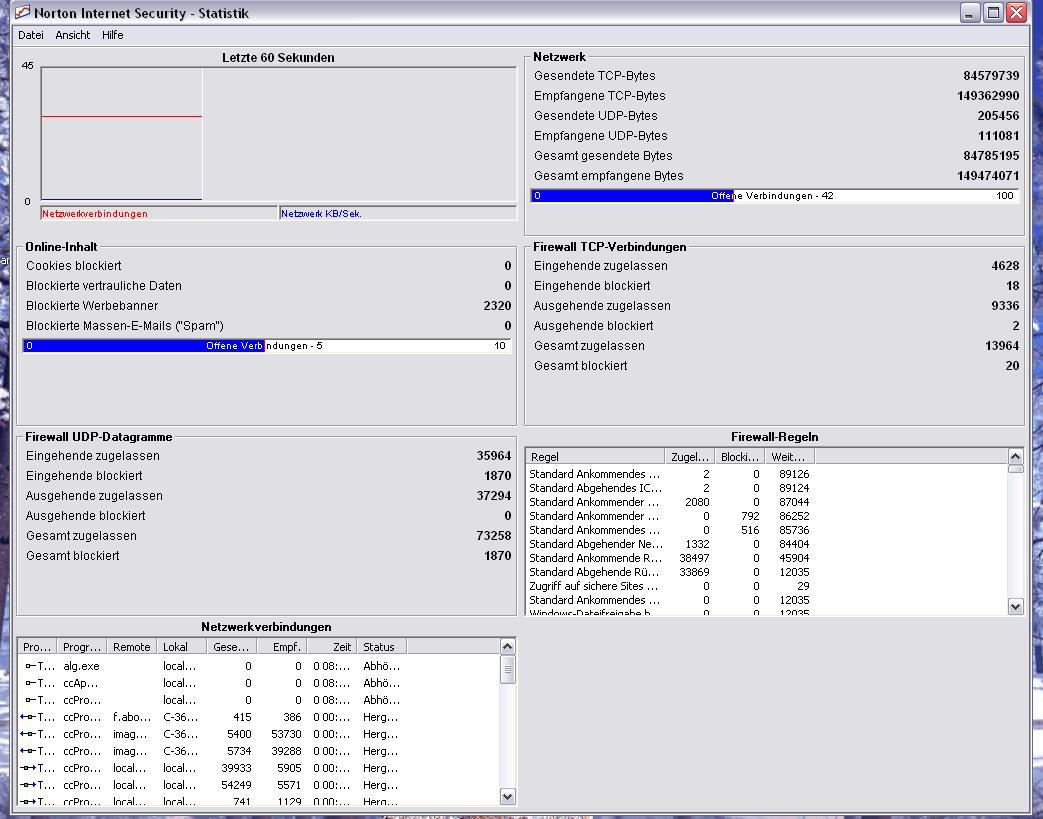Click the connection icon of the row with 5400 sent

pos(28,735)
